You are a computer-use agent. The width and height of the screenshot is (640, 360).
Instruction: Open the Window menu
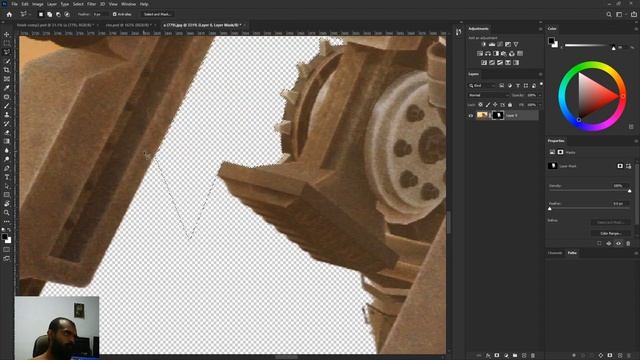click(128, 4)
